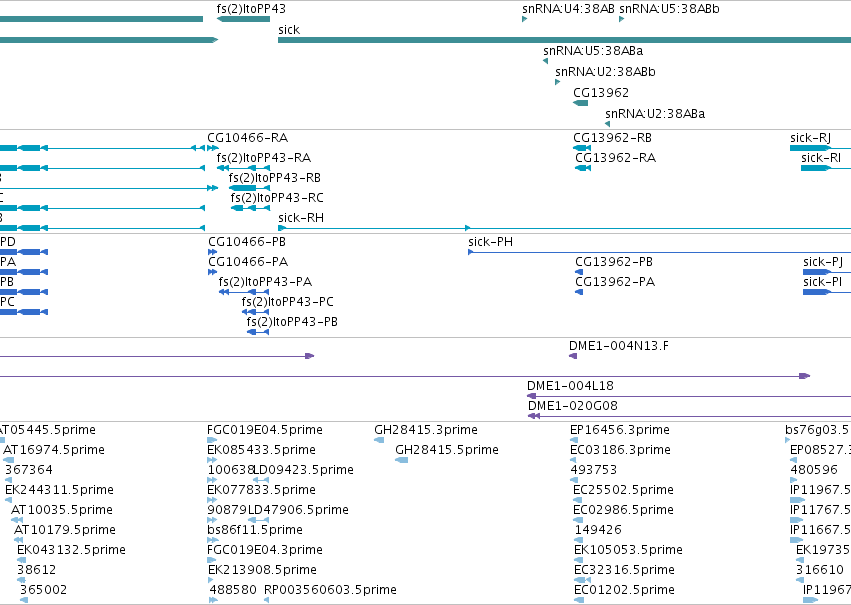Click fs(2)ltoPP43-PC protein label
Screen dimensions: 851x605
pyautogui.click(x=288, y=302)
